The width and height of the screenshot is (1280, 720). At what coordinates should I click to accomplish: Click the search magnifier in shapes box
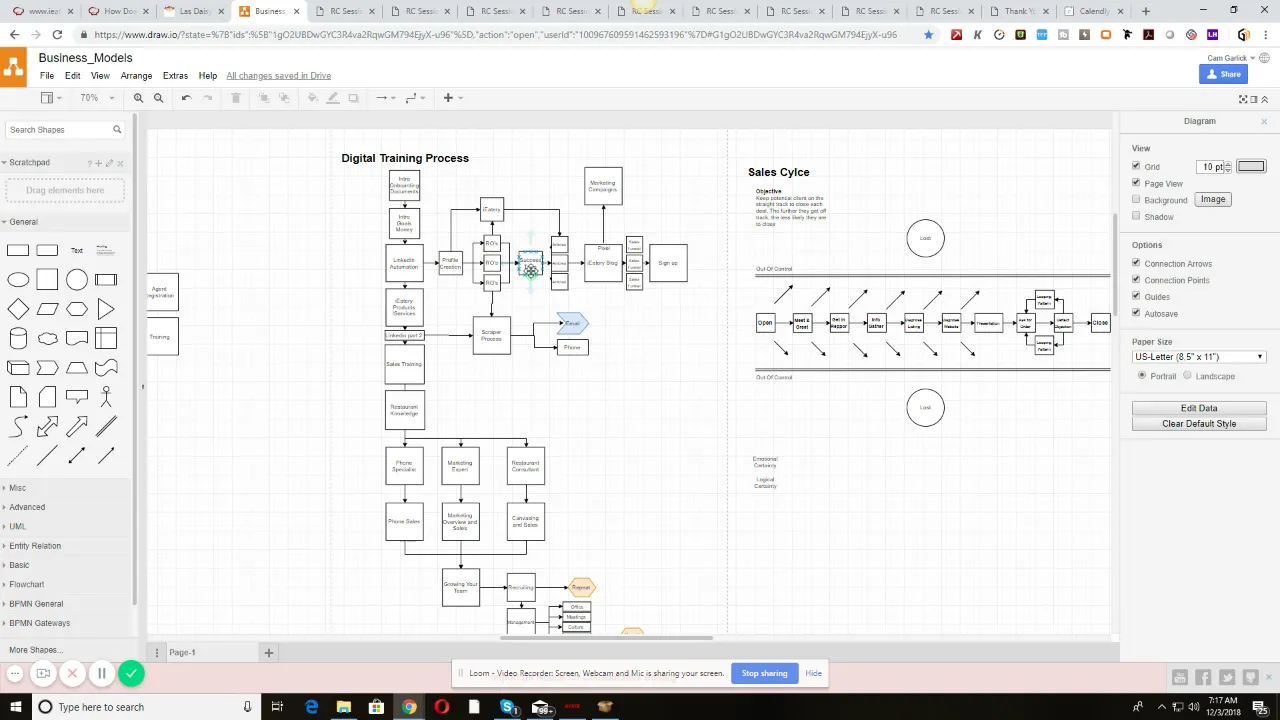click(x=117, y=130)
